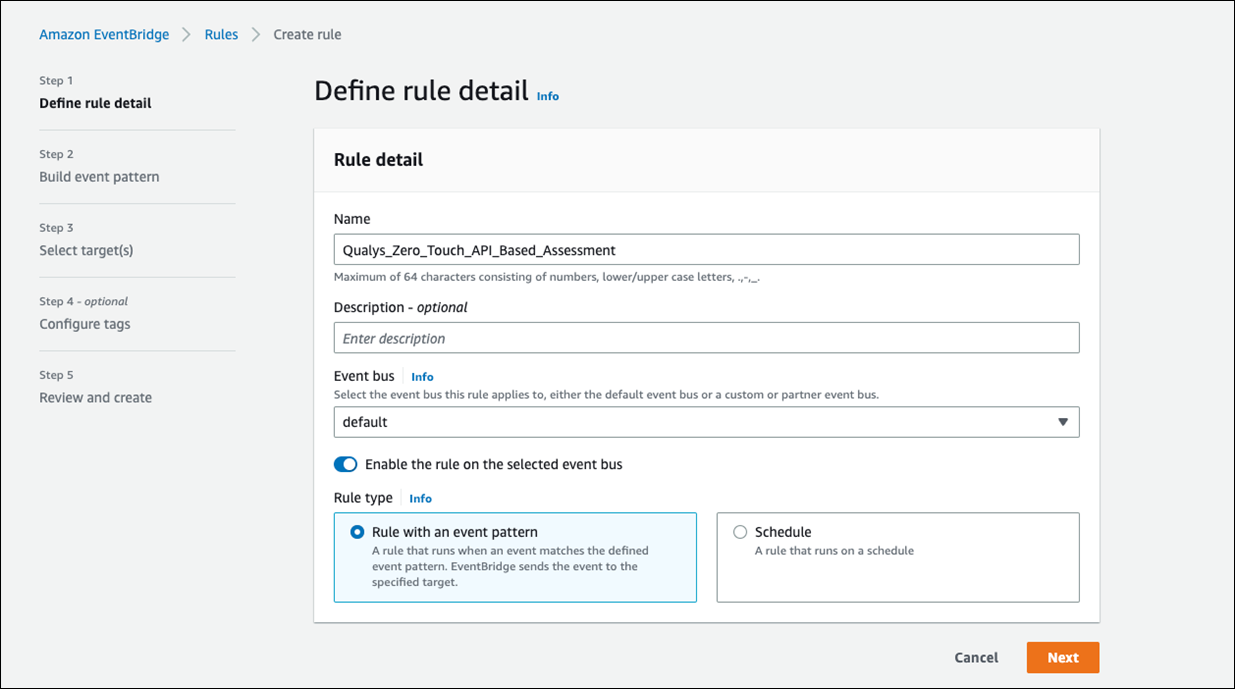This screenshot has width=1235, height=689.
Task: Go to Step 2 Build event pattern
Action: 99,177
